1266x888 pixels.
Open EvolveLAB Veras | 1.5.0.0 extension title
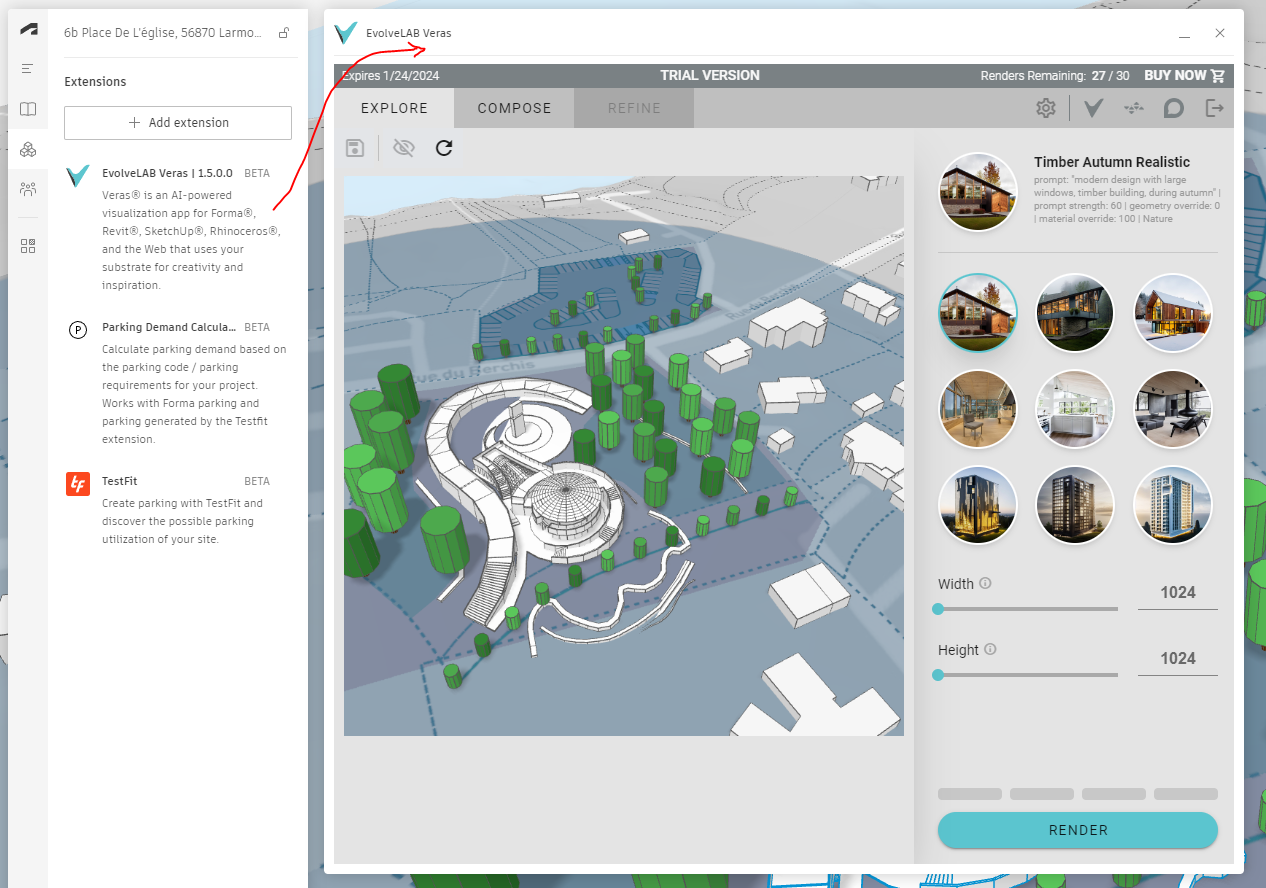(x=167, y=173)
